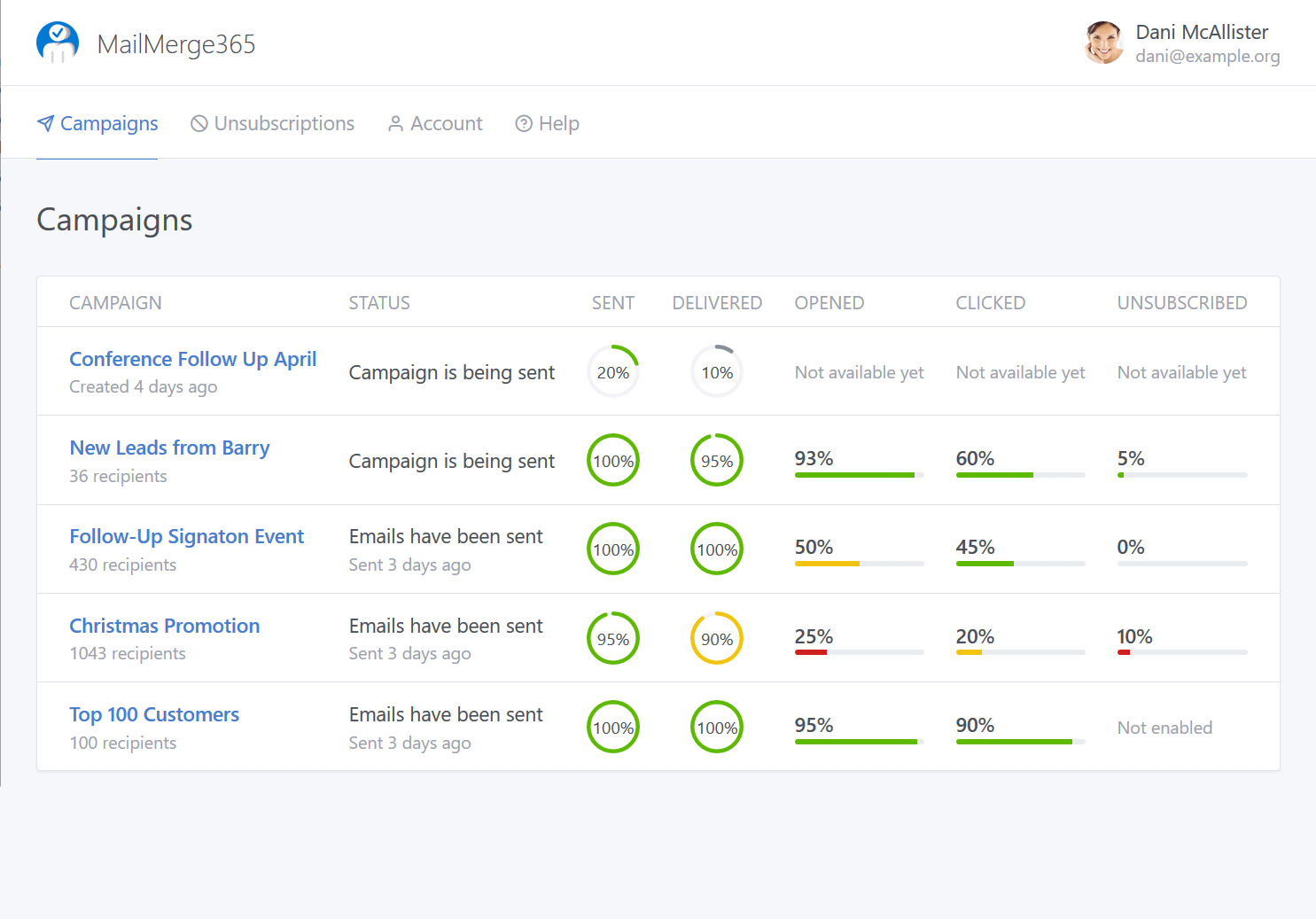Open the New Leads from Barry campaign
The image size is (1316, 919).
[x=169, y=448]
